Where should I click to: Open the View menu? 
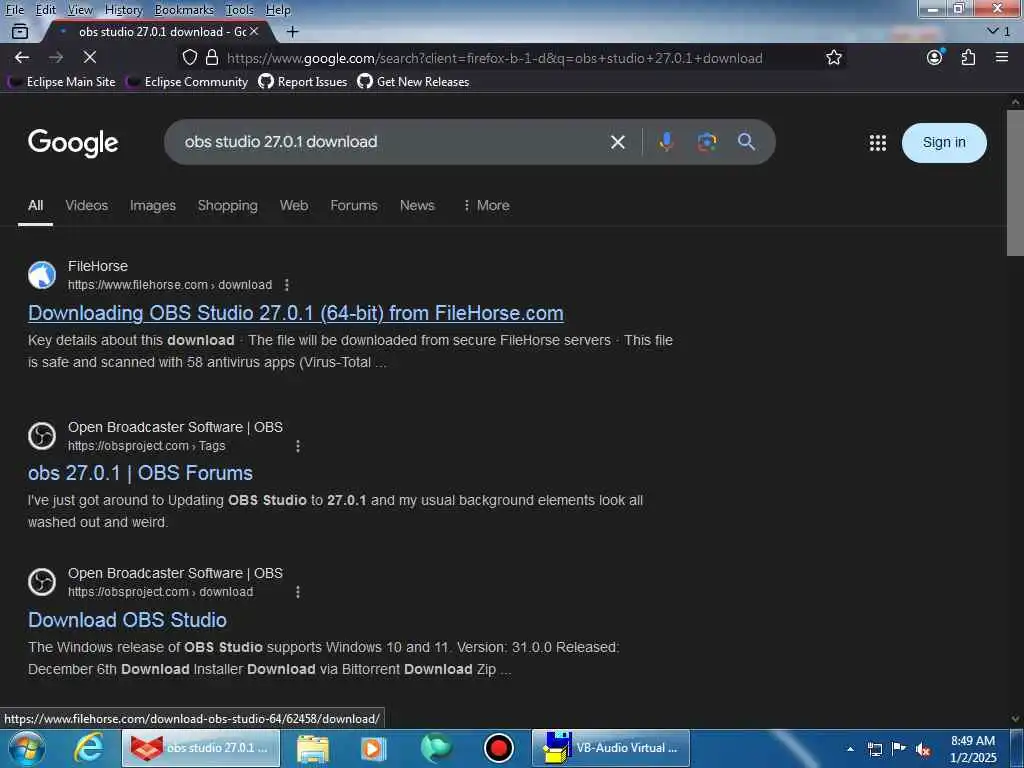80,10
